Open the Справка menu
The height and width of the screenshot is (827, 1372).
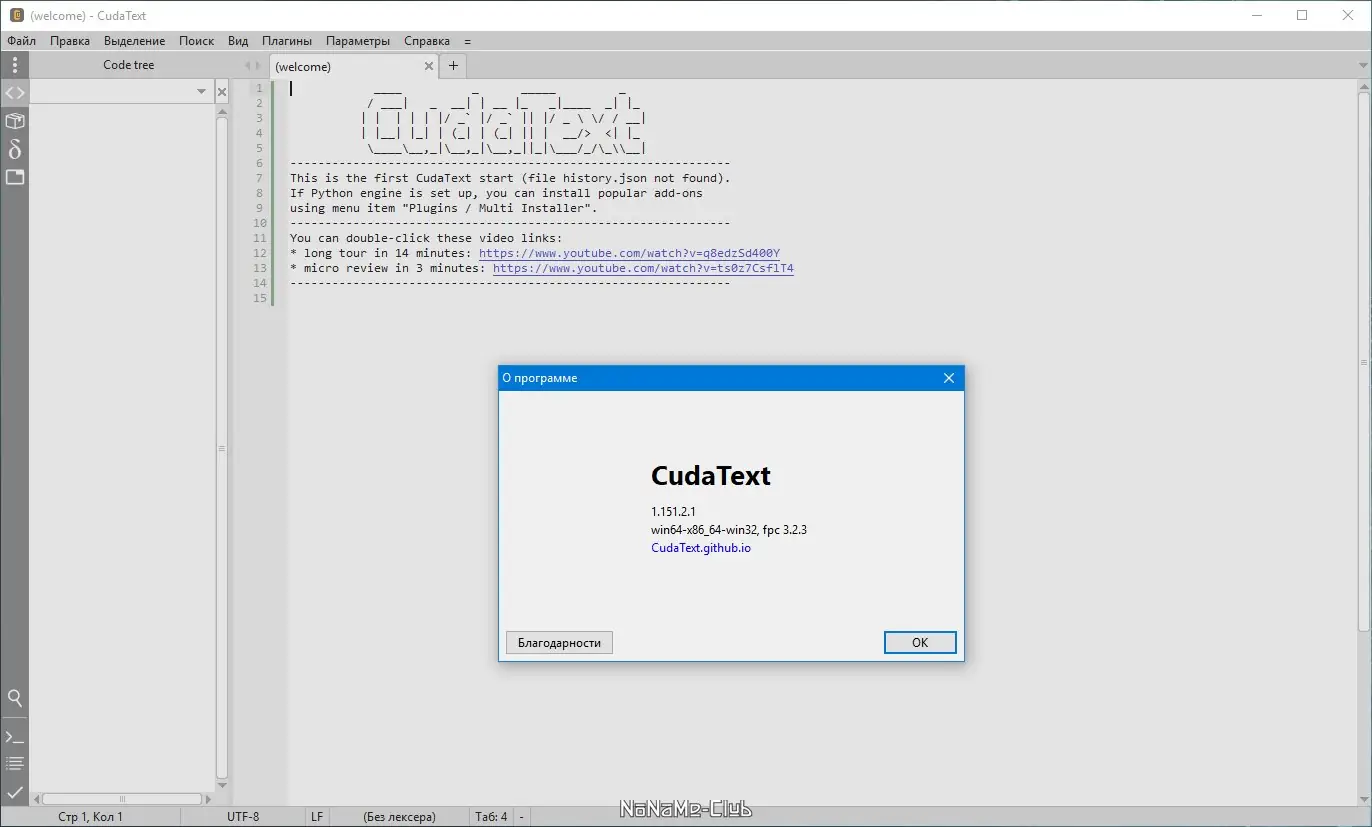(x=427, y=41)
